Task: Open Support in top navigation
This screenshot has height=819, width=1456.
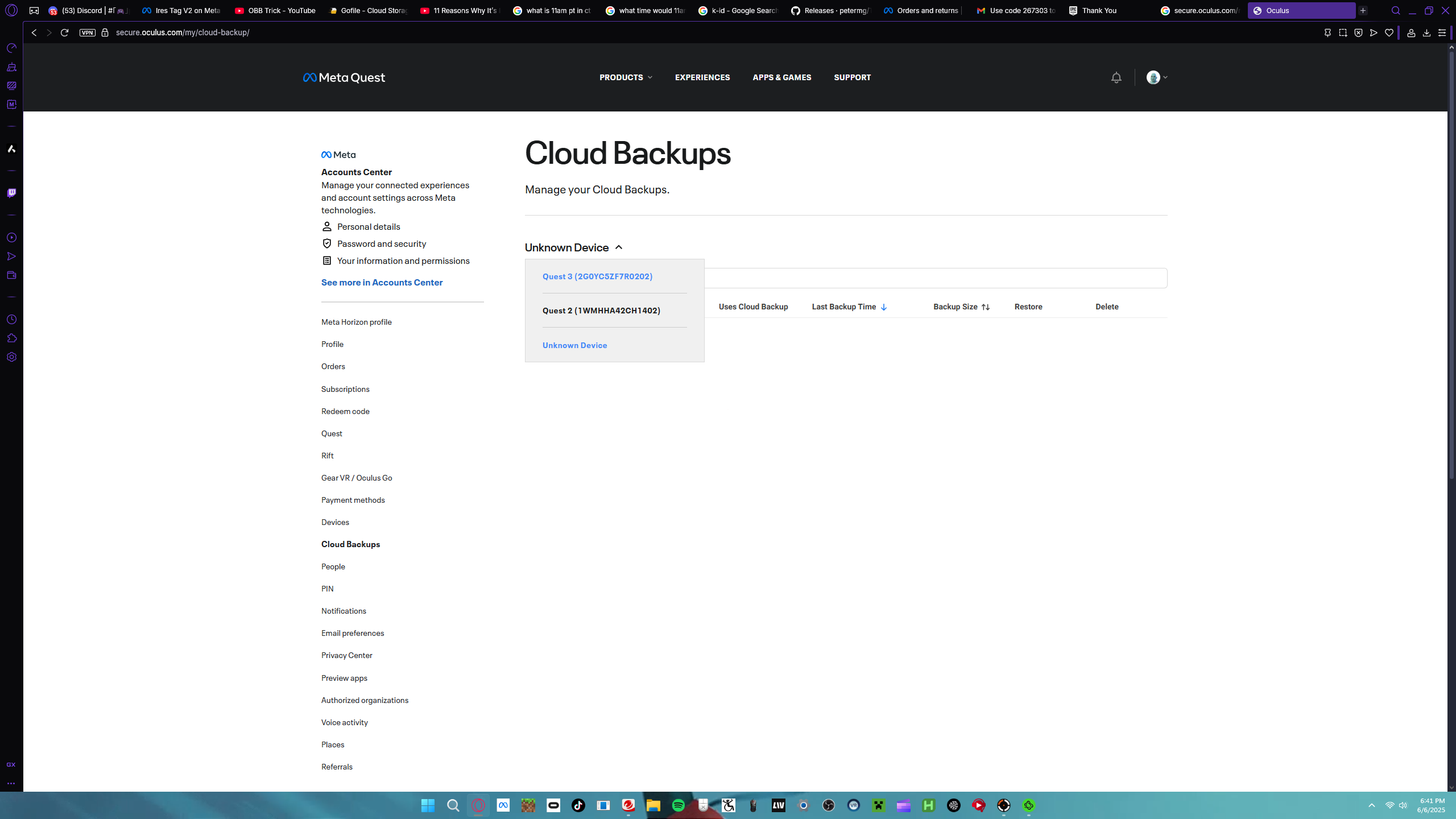Action: coord(852,77)
